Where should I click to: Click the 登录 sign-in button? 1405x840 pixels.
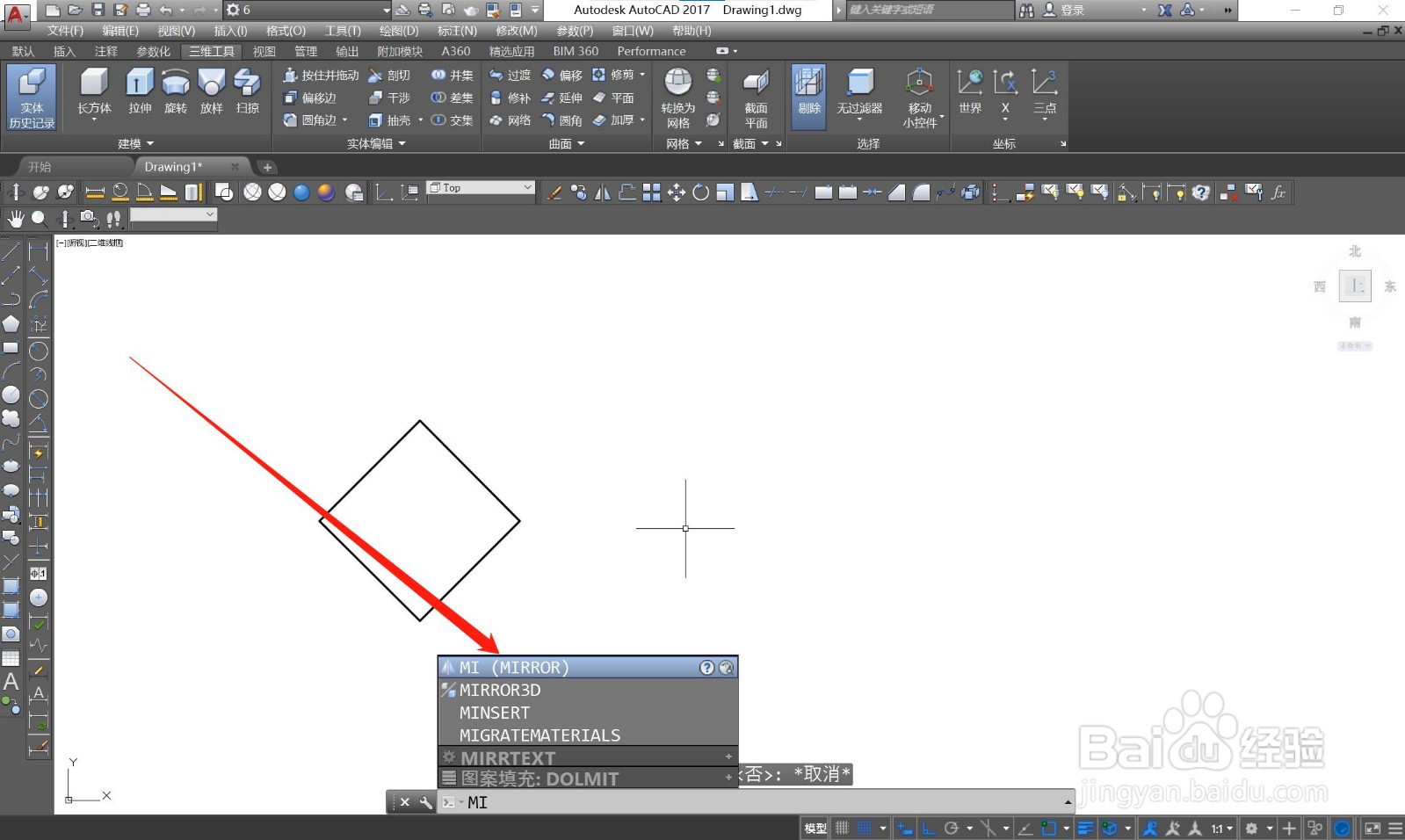pos(1064,10)
